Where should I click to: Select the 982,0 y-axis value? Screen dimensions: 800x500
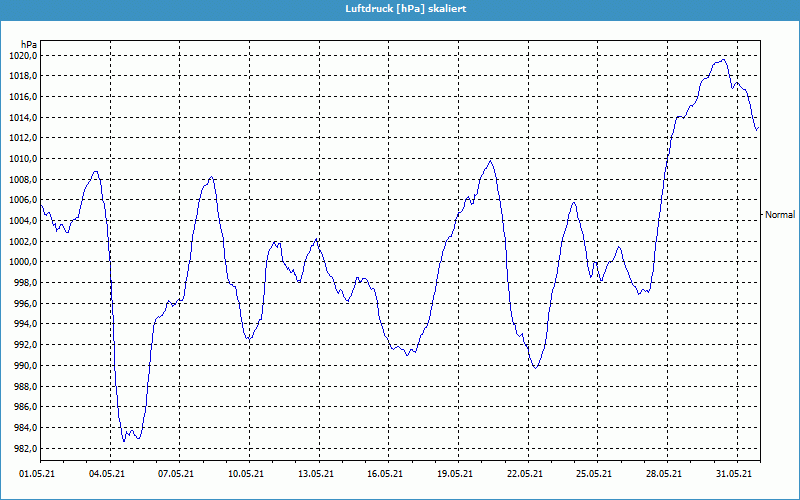pos(24,448)
